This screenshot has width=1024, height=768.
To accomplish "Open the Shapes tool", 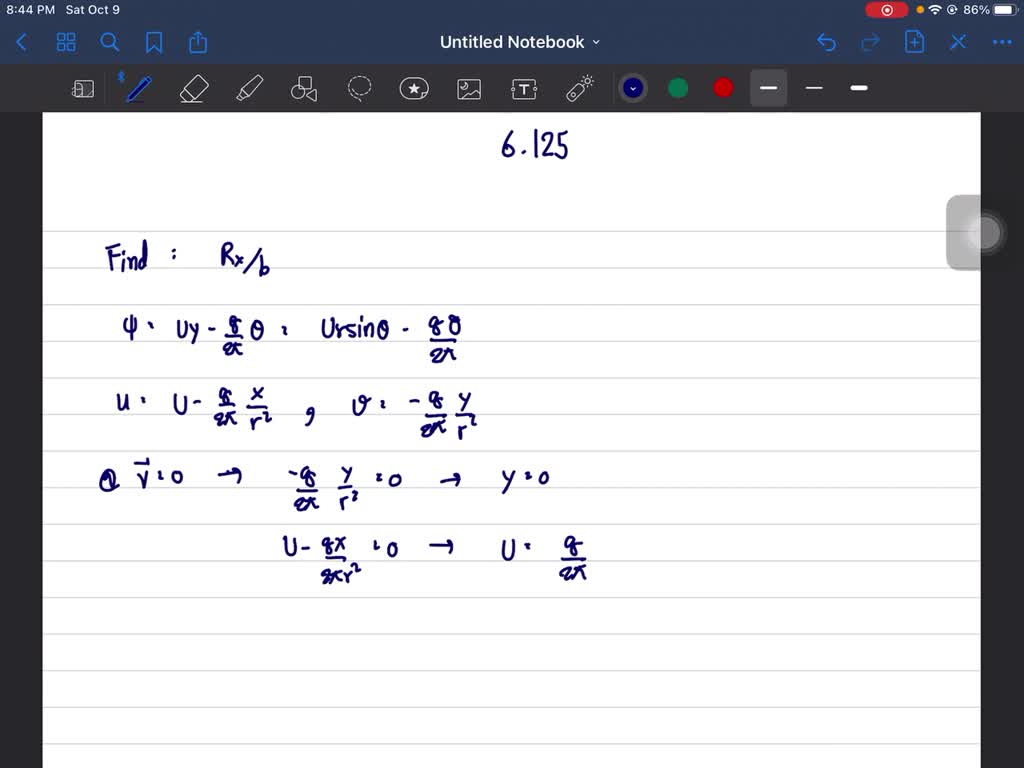I will point(303,88).
